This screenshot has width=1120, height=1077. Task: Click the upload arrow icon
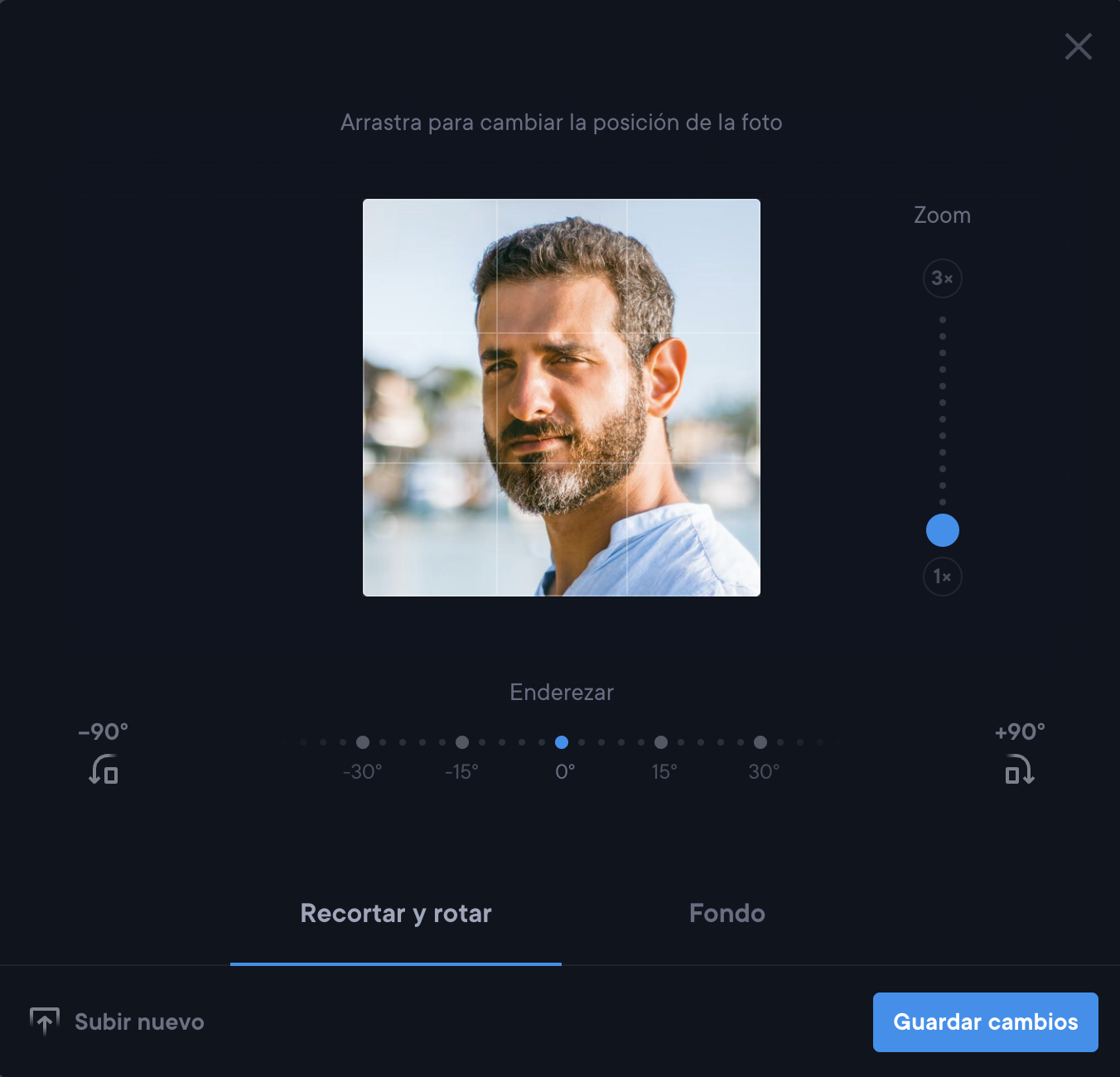45,1021
